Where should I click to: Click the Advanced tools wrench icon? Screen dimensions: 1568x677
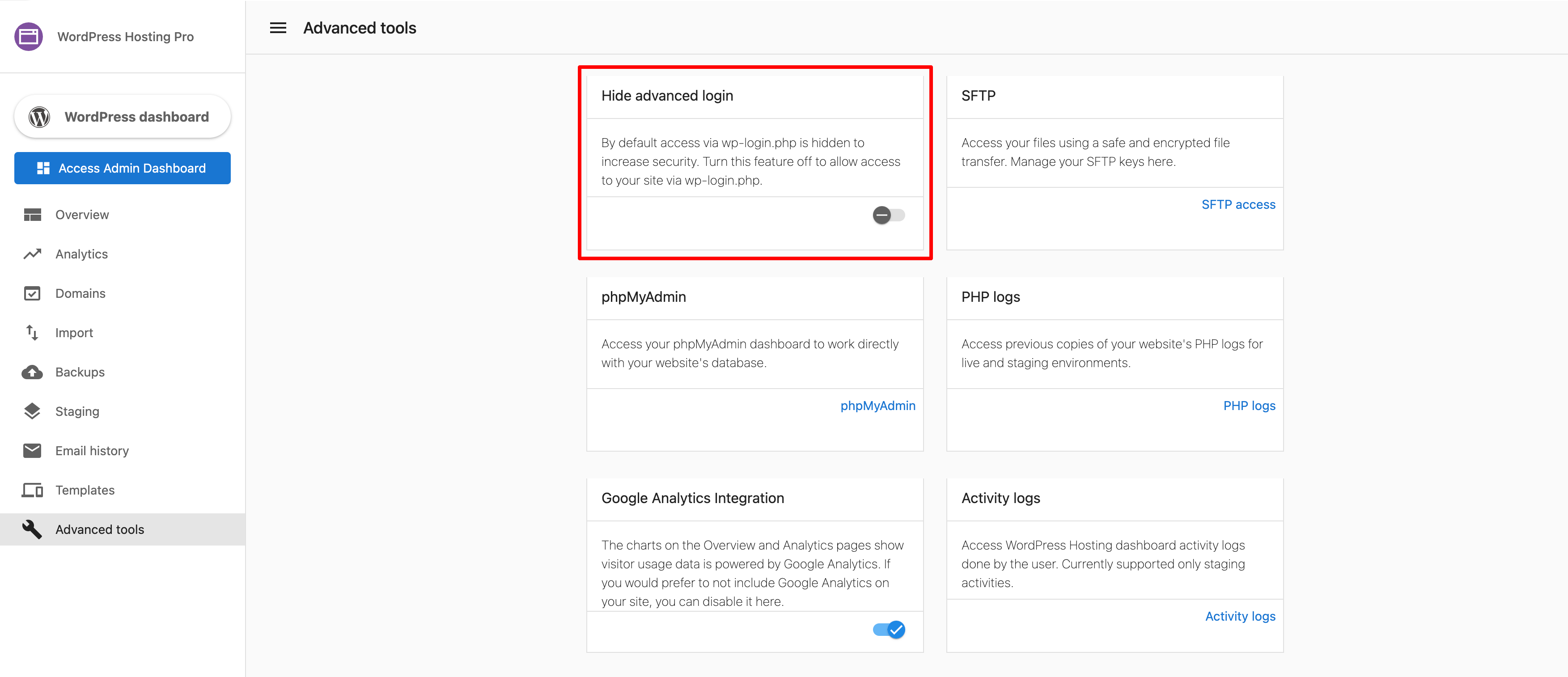coord(32,529)
